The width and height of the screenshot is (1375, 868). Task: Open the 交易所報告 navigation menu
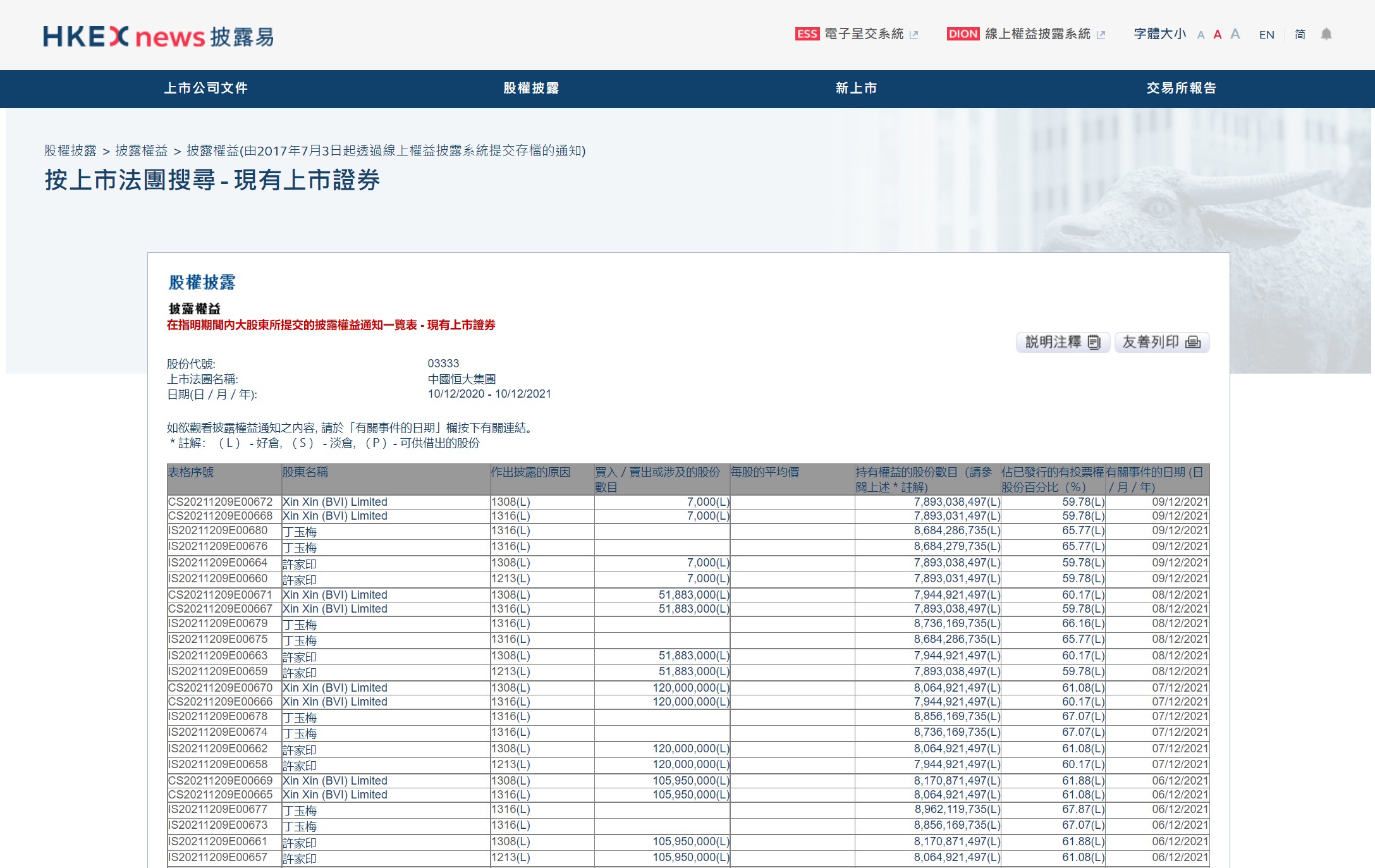1181,89
